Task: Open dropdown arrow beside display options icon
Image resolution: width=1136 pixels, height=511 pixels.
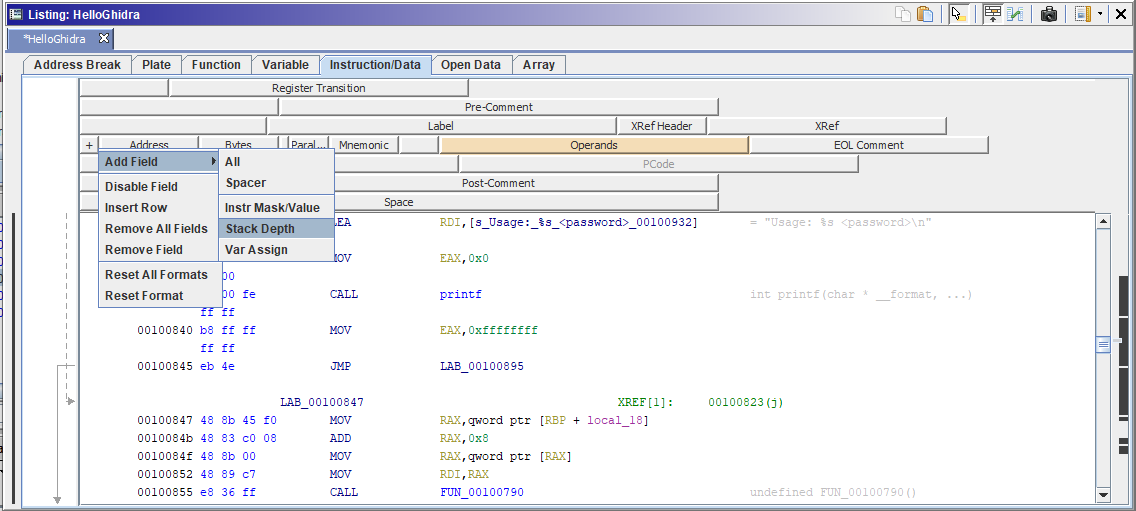Action: point(1100,14)
